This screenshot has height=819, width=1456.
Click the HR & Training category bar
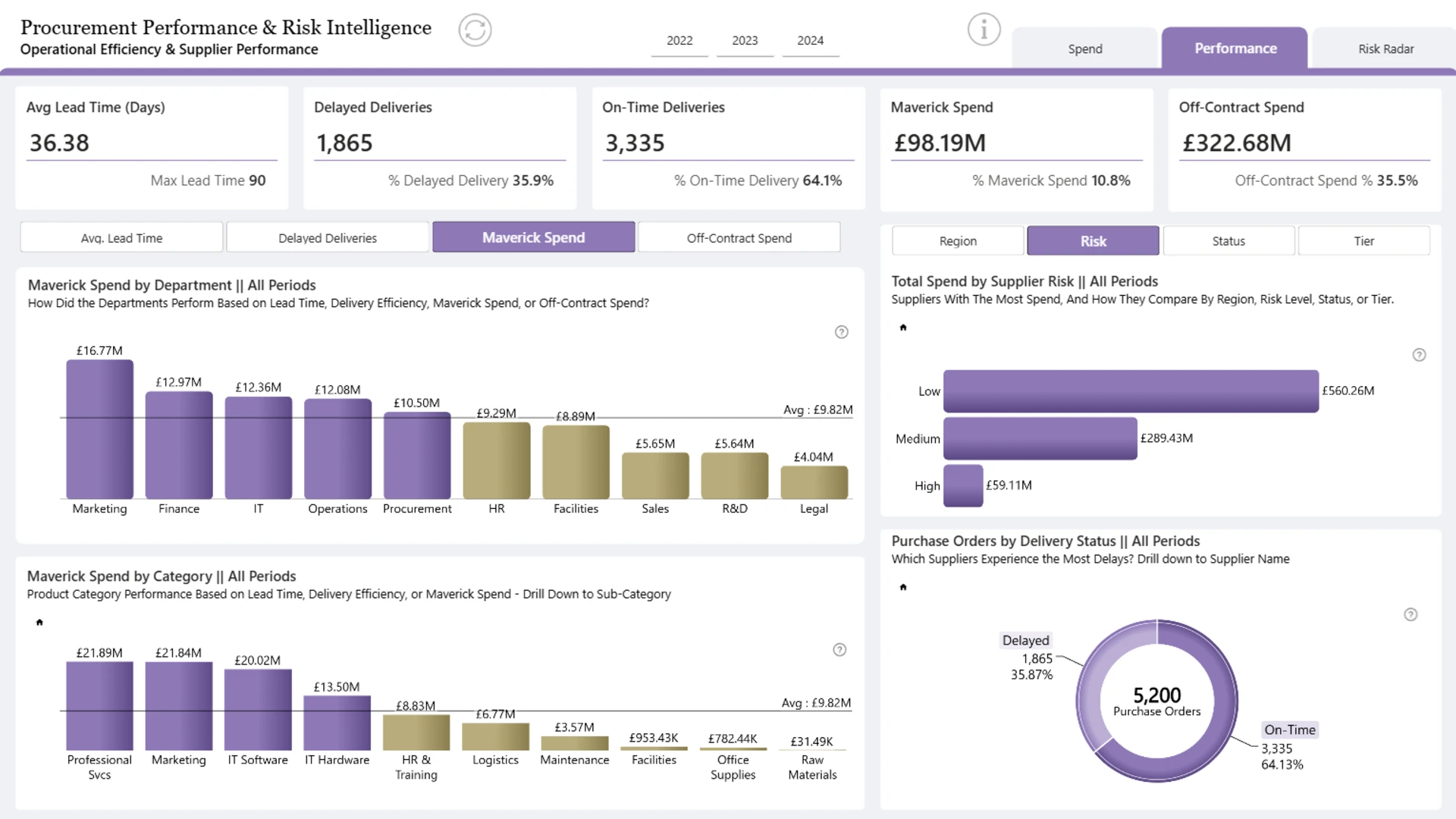(416, 733)
